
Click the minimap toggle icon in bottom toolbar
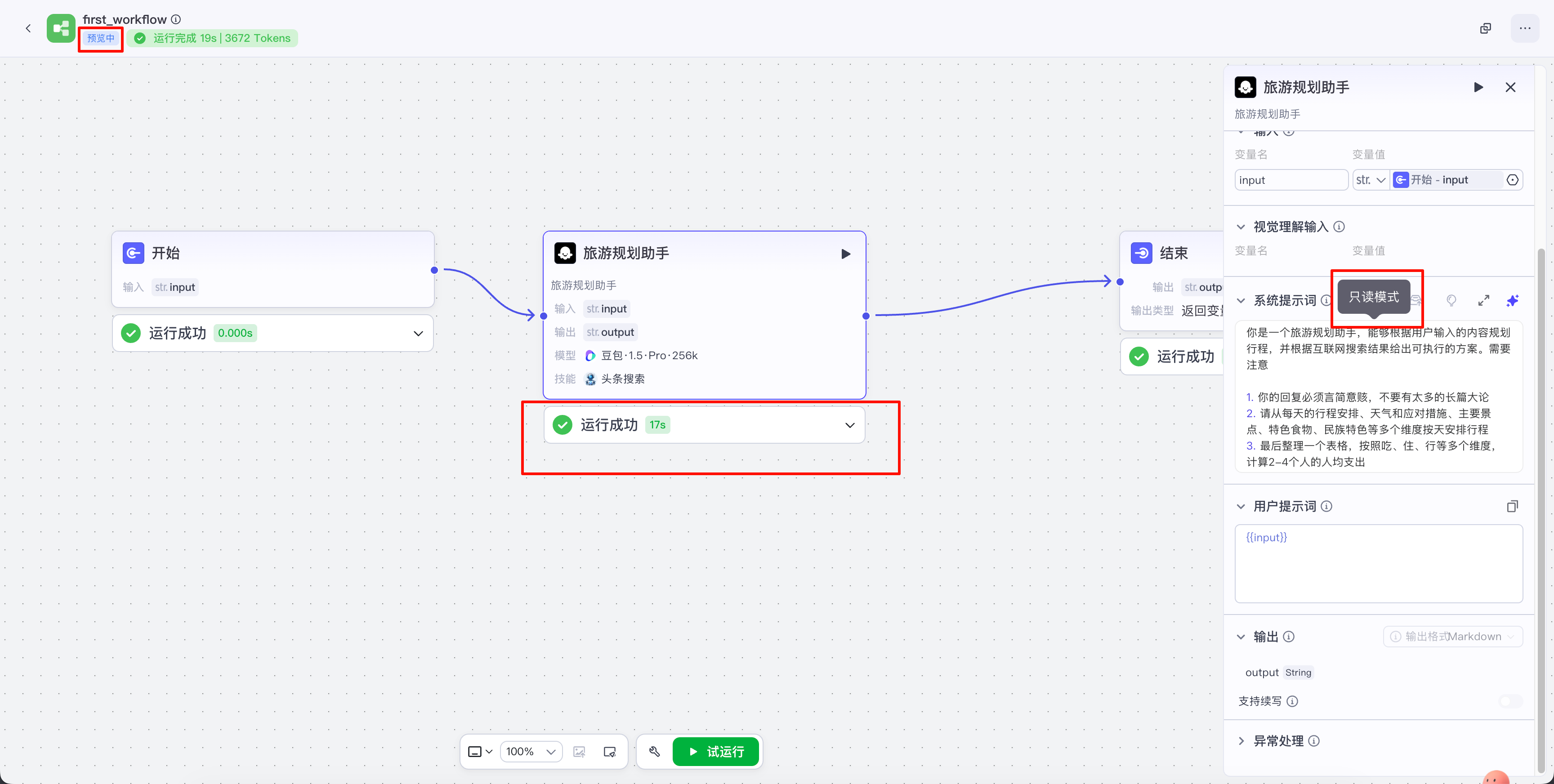(x=609, y=752)
